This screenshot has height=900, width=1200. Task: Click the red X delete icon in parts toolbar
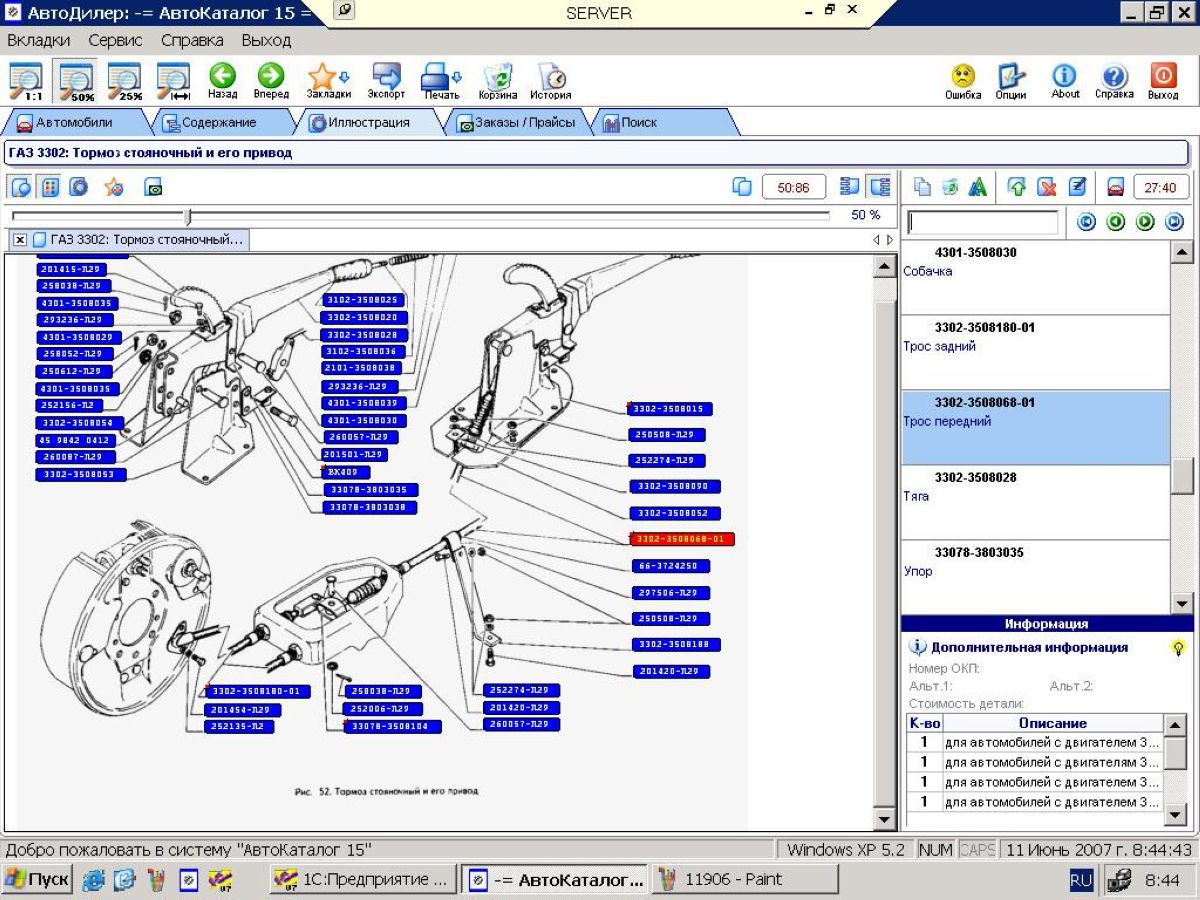tap(1047, 187)
